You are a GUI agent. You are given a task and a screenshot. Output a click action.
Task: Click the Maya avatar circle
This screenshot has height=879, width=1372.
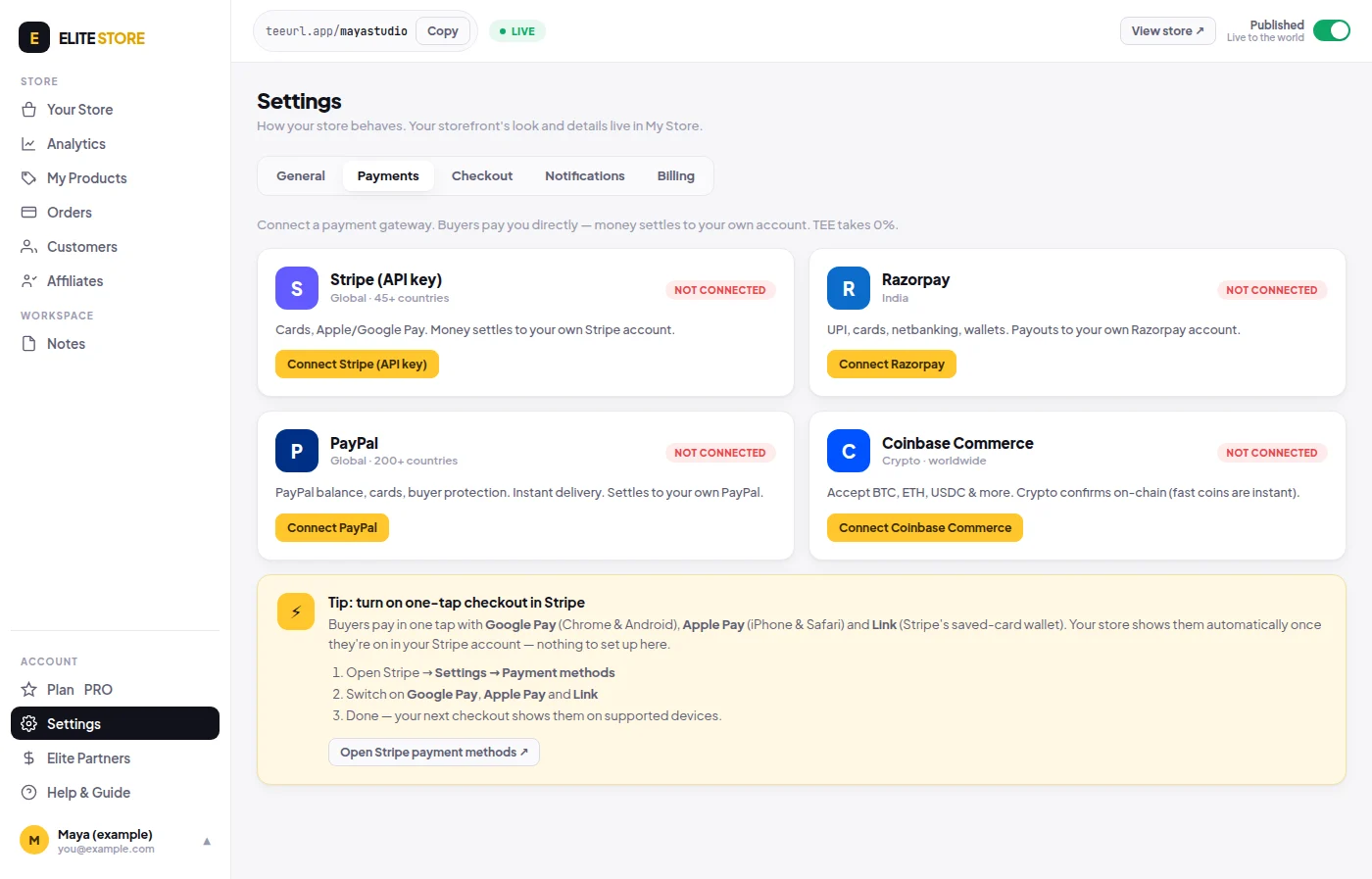[34, 841]
